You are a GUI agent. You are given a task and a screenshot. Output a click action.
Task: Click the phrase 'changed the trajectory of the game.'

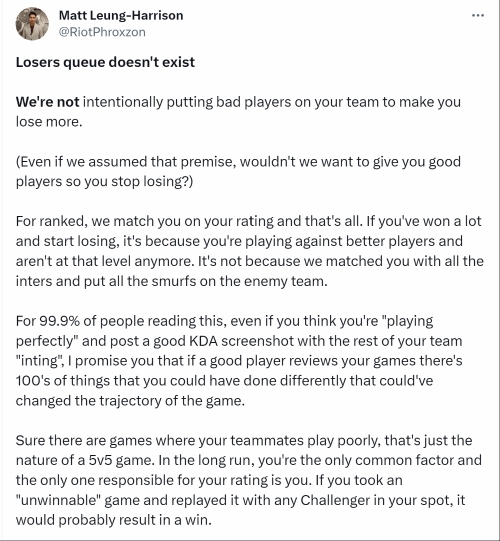[130, 401]
